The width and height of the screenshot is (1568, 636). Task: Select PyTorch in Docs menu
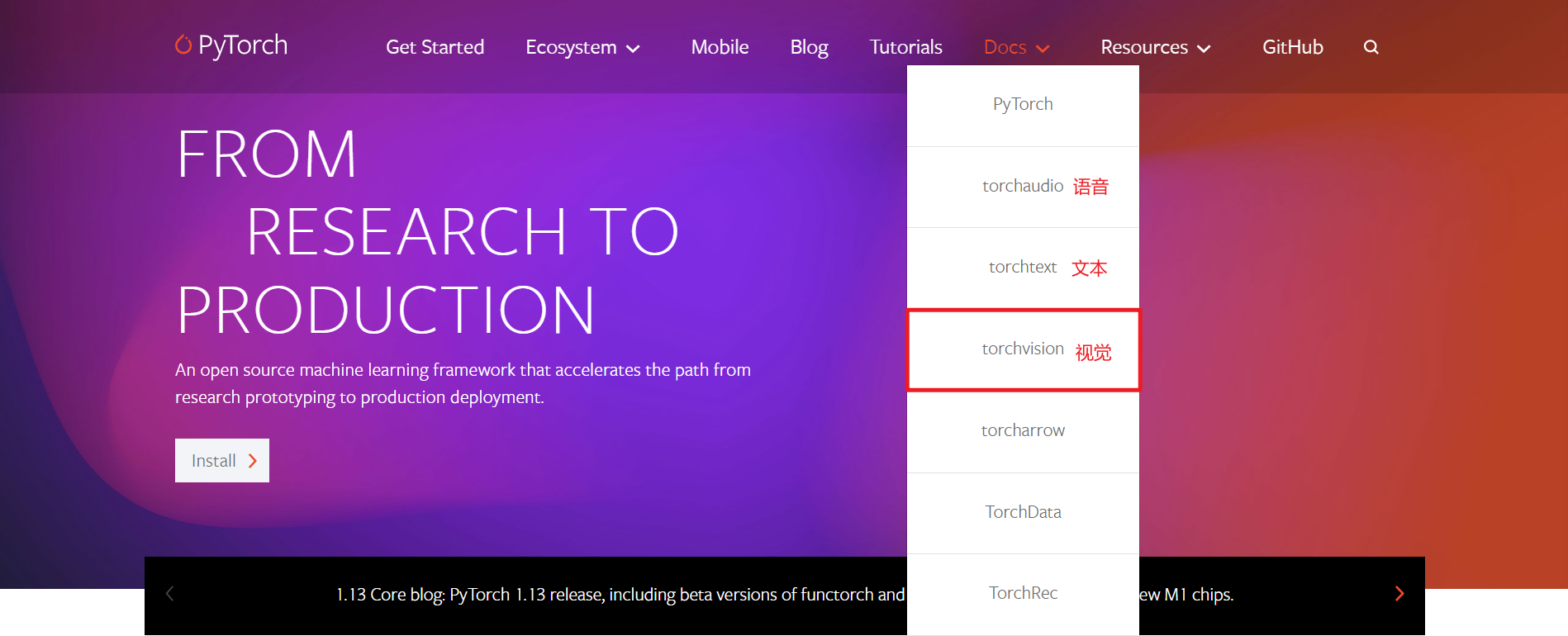pyautogui.click(x=1023, y=104)
